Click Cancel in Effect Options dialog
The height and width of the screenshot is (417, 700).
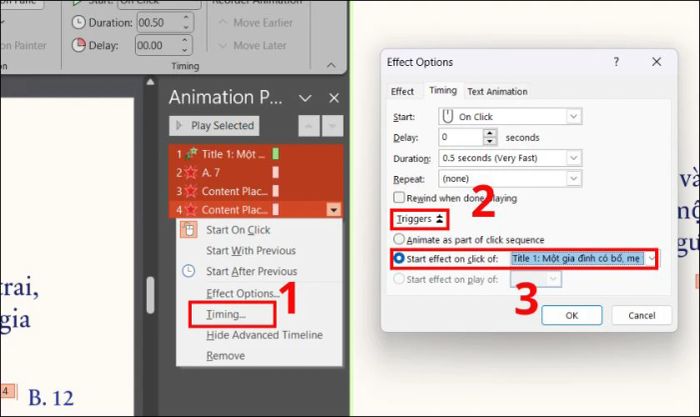(x=642, y=315)
